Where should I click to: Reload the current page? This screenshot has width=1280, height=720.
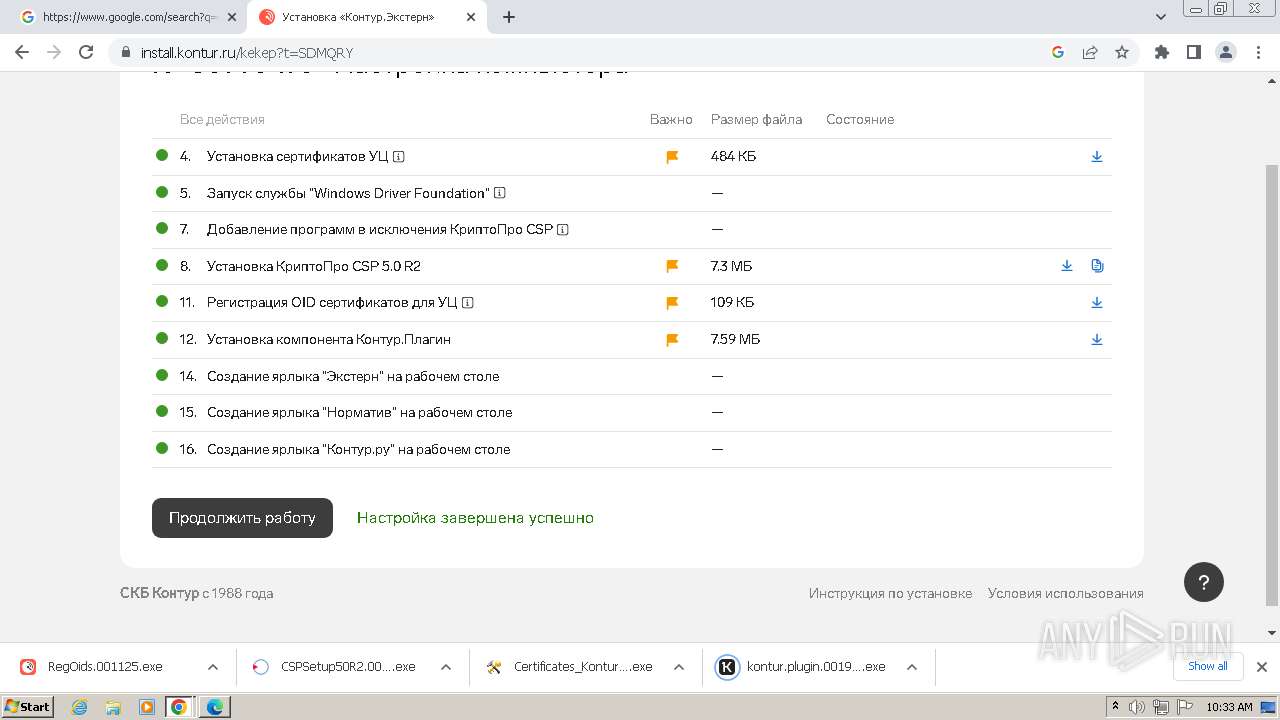[86, 52]
